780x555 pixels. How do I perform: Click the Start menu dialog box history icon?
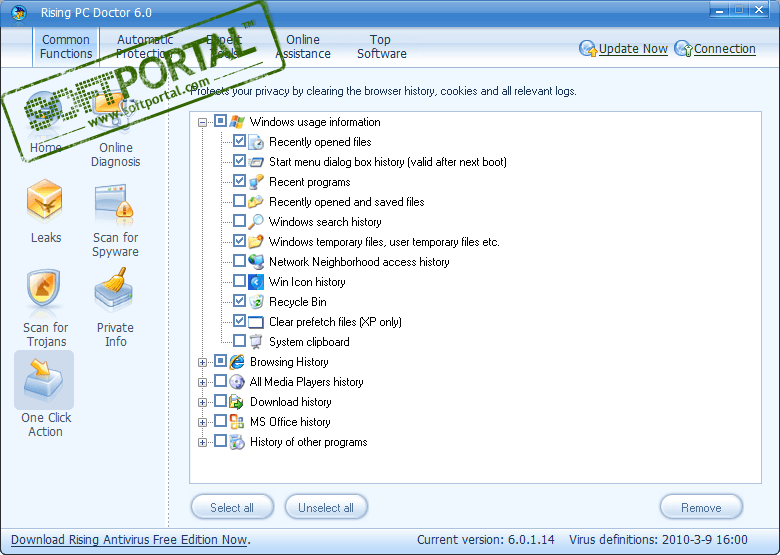click(x=256, y=162)
